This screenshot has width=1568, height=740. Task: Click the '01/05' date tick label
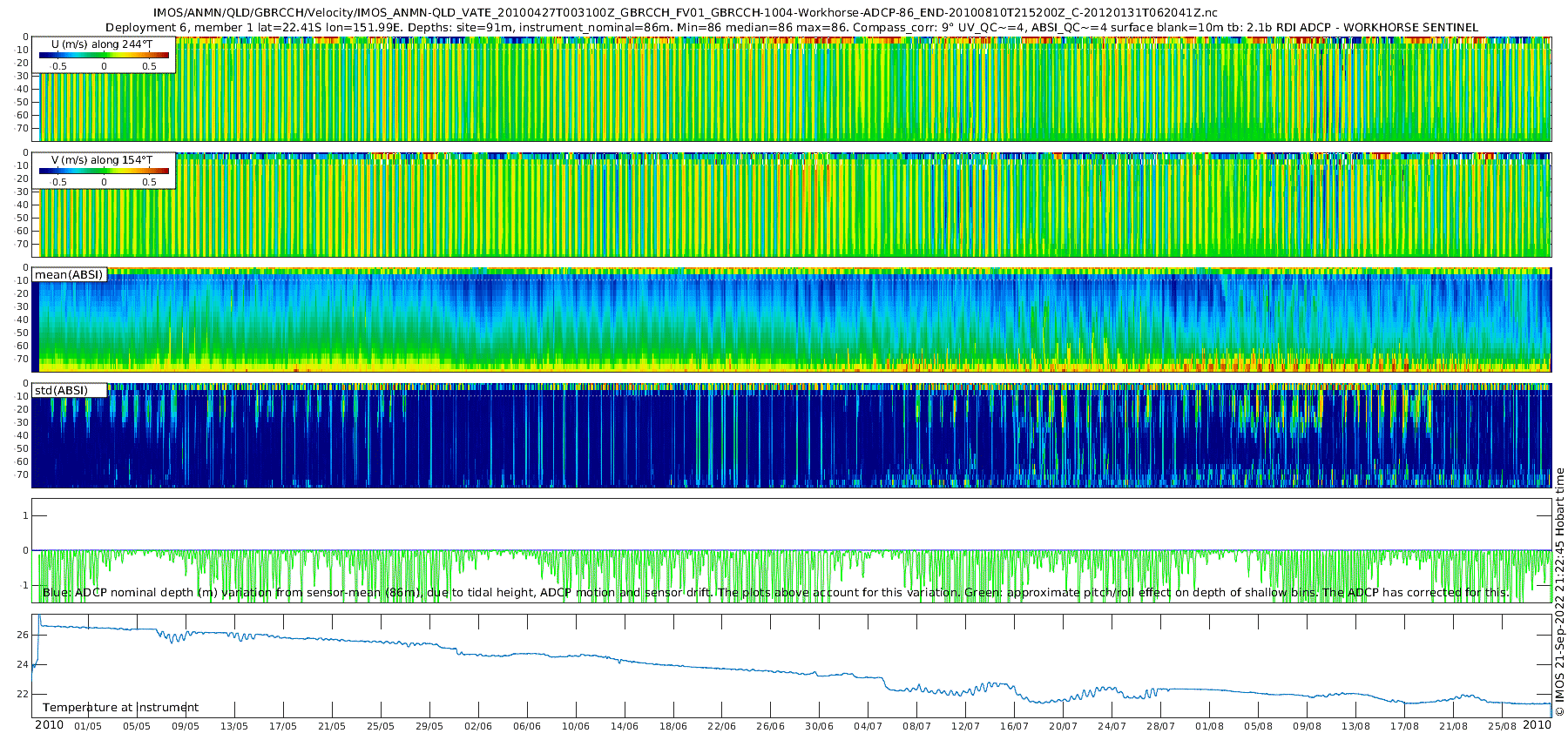[88, 726]
